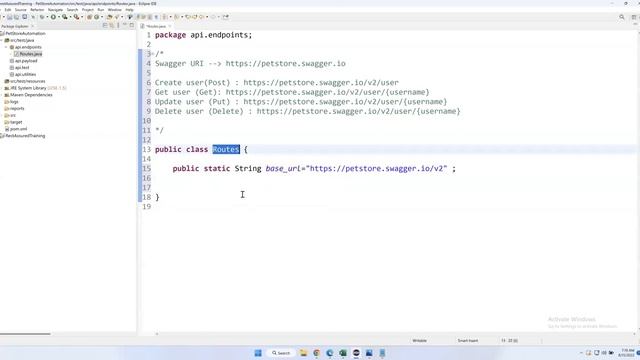Image resolution: width=640 pixels, height=360 pixels.
Task: Select the api.payload package
Action: [x=26, y=61]
